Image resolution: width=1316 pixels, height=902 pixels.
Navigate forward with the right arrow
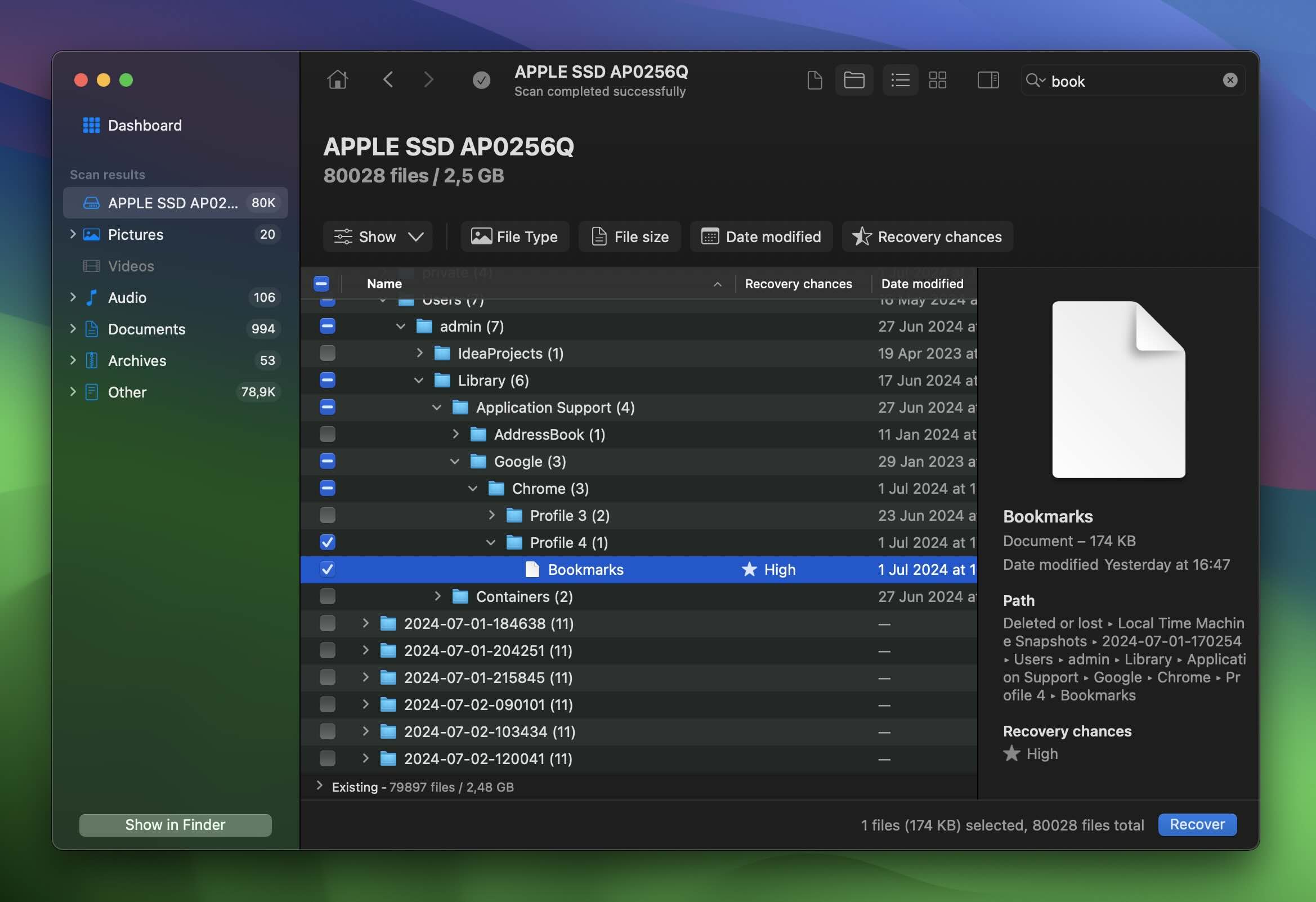click(x=429, y=80)
